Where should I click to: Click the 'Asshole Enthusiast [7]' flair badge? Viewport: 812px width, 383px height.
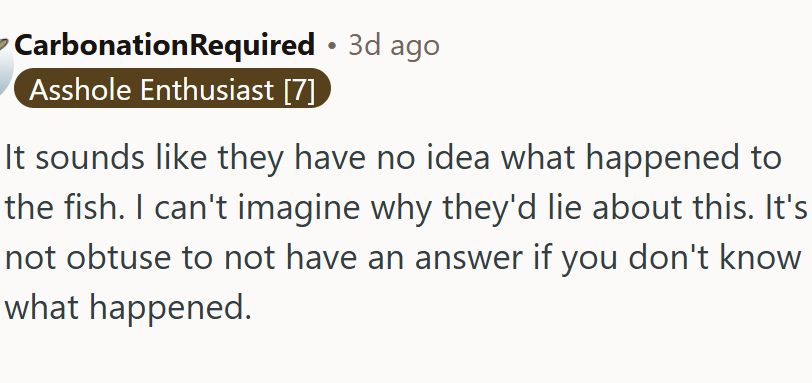(172, 89)
